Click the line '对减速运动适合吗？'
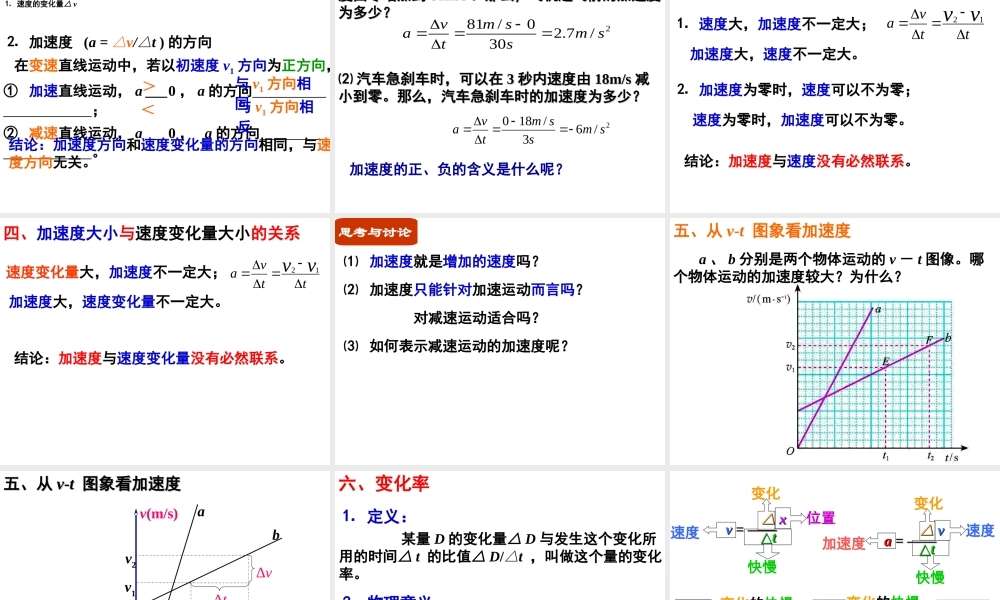1000x600 pixels. (x=476, y=318)
